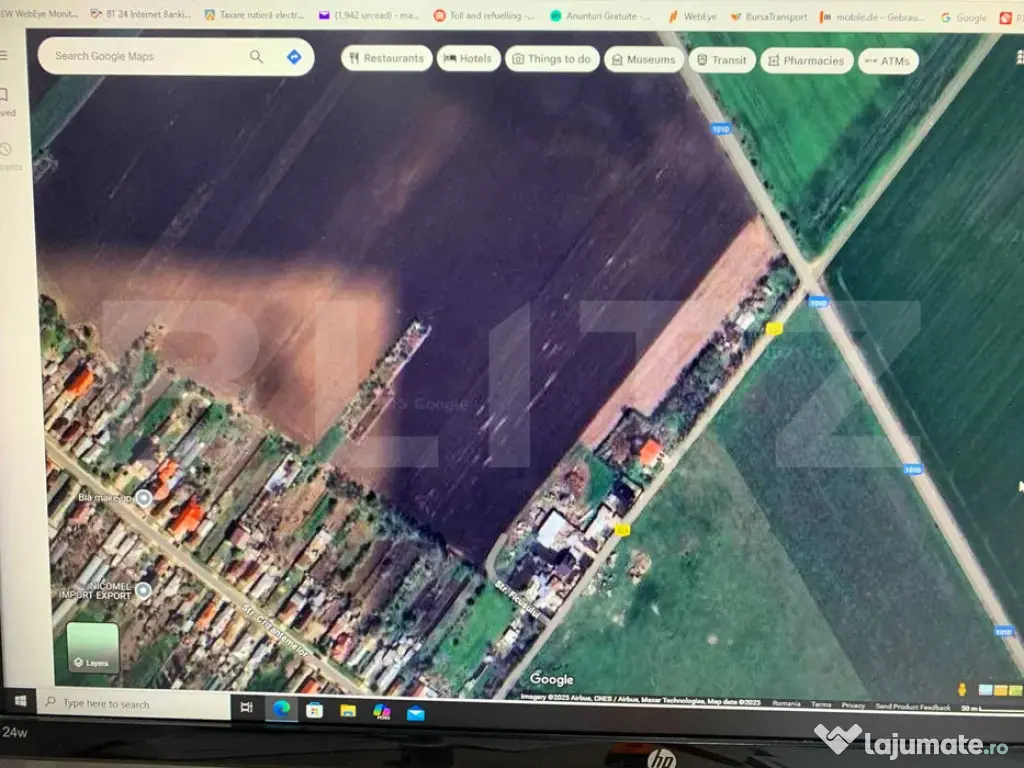The width and height of the screenshot is (1024, 768).
Task: Open the Mail app from the taskbar
Action: 415,712
